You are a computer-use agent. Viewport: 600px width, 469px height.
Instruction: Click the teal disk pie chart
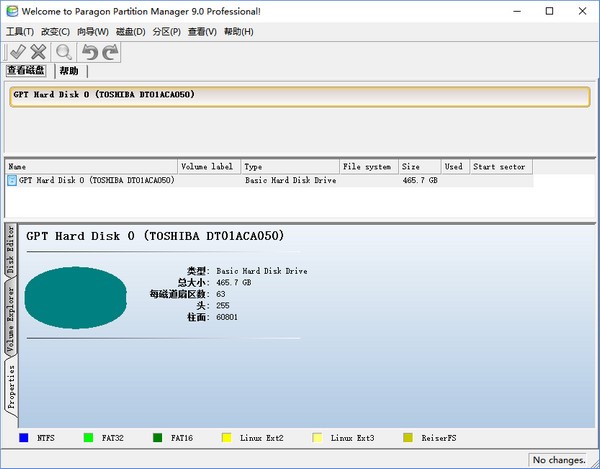click(76, 298)
